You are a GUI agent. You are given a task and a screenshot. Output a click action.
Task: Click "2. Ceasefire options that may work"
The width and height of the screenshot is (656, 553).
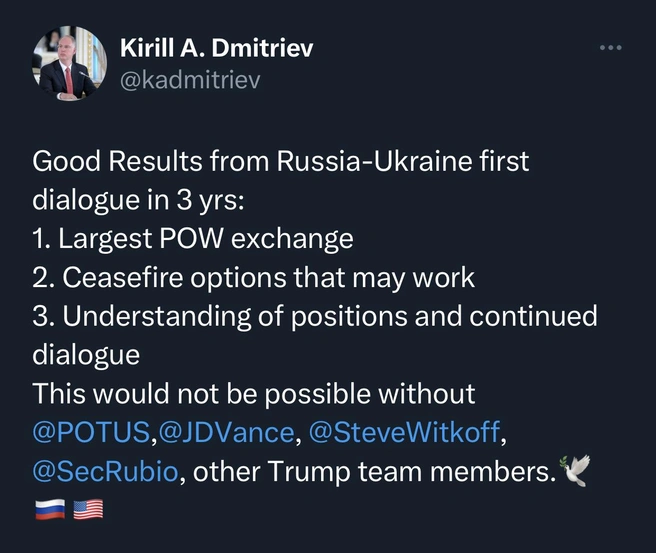(x=254, y=278)
